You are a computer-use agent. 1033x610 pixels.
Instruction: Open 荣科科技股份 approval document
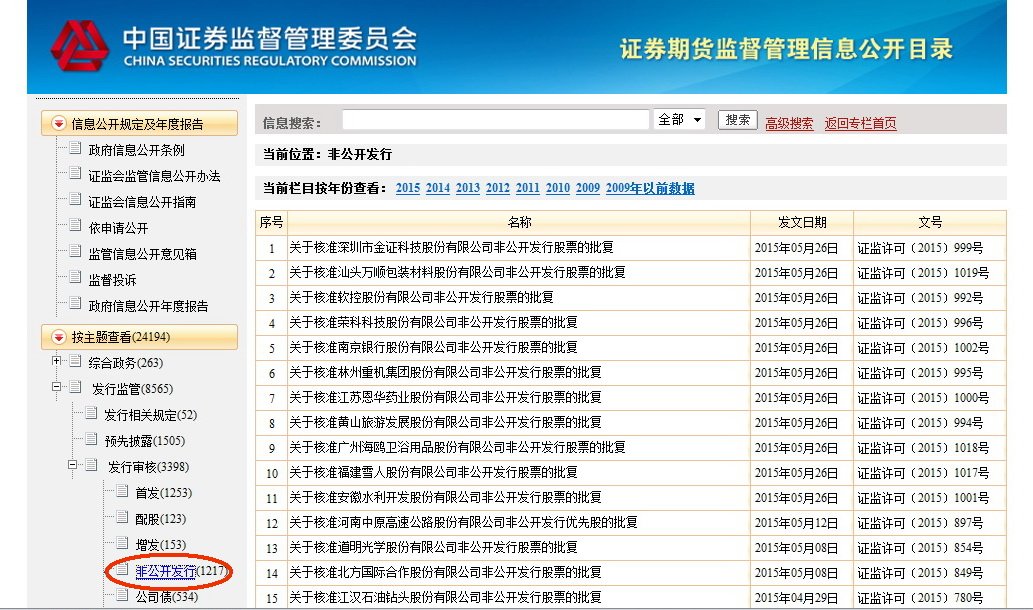tap(433, 323)
